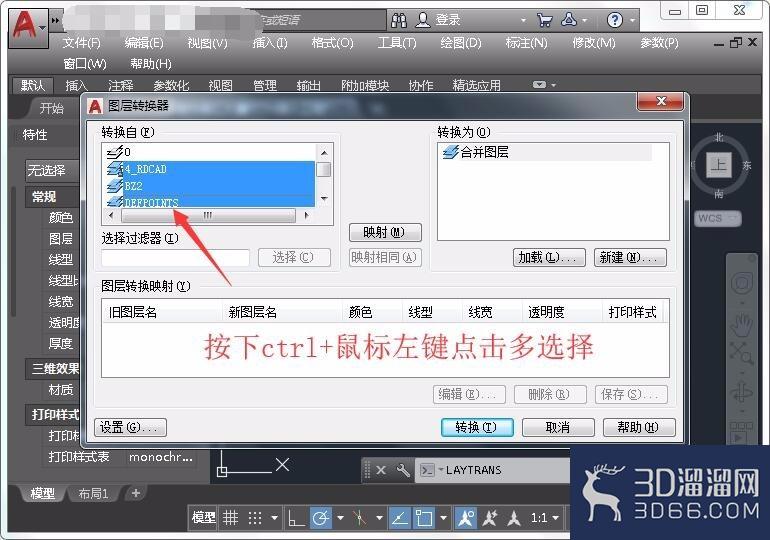This screenshot has width=770, height=540.
Task: Click the 映射(M) button
Action: (385, 232)
